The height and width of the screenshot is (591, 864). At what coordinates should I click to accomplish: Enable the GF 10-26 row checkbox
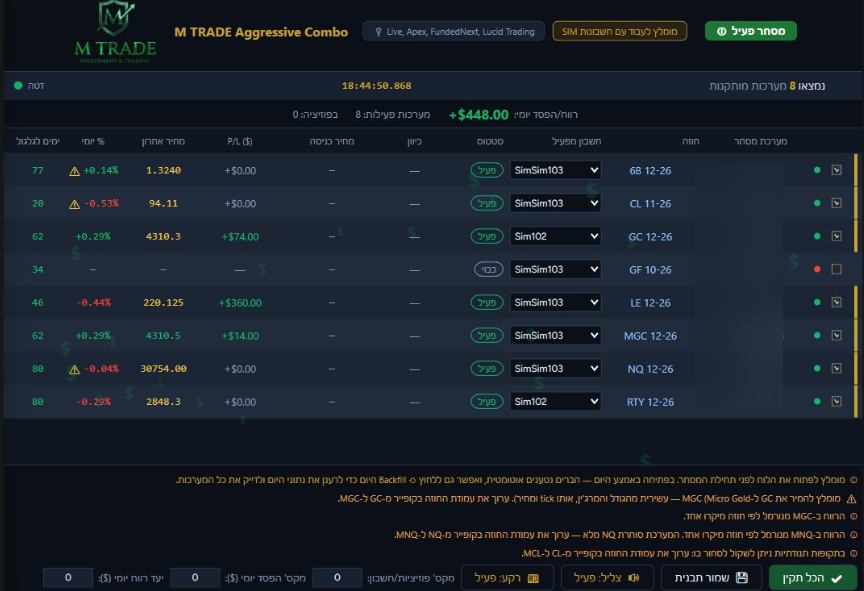tap(836, 269)
